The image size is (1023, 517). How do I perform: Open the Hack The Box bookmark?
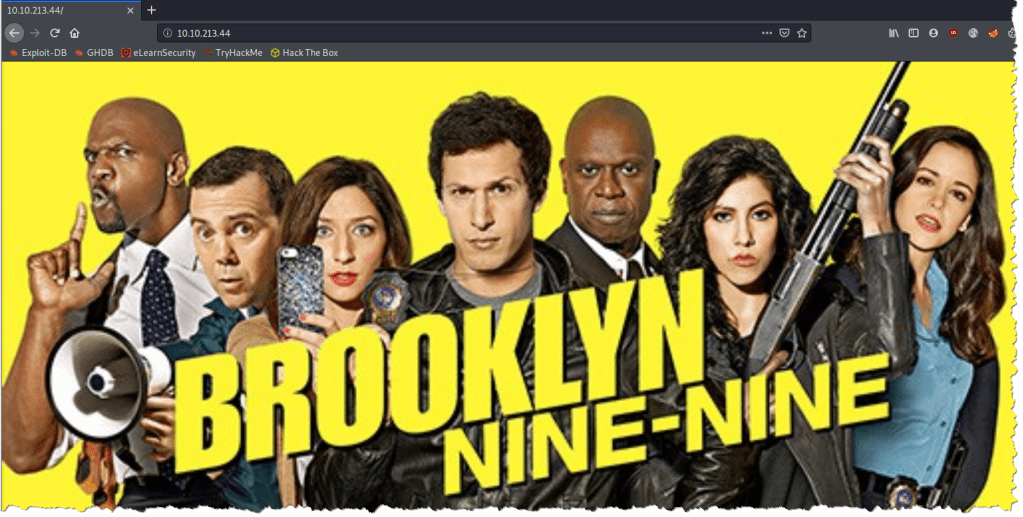click(305, 52)
